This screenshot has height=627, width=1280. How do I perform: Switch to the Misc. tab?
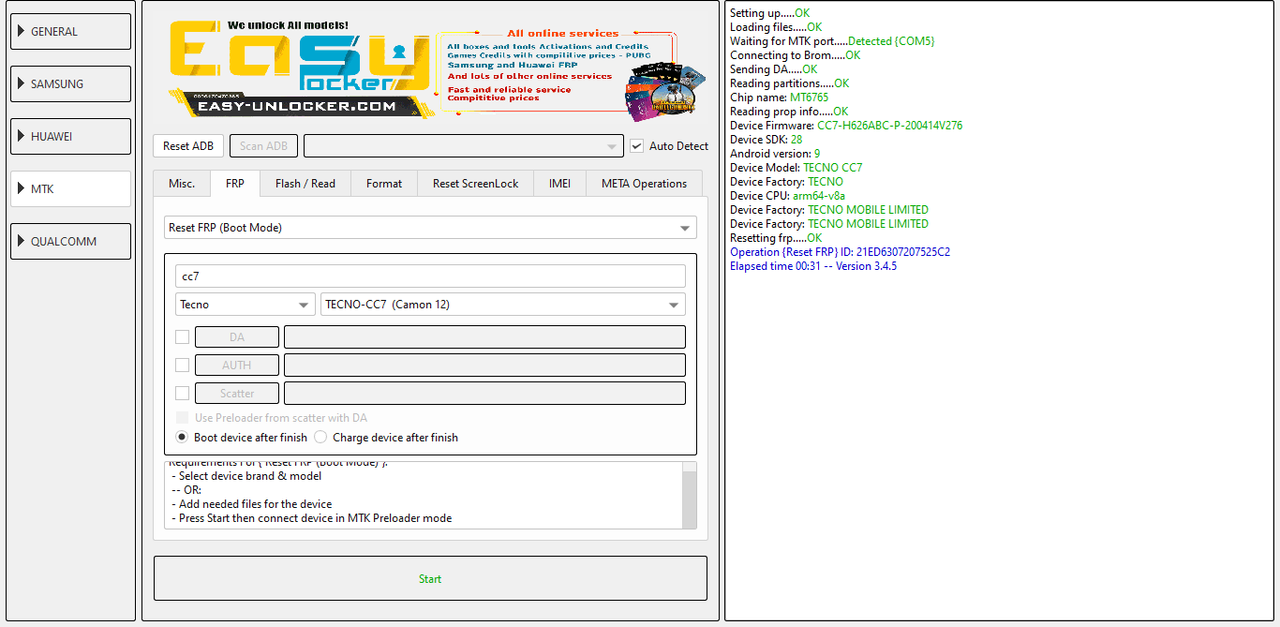[182, 183]
